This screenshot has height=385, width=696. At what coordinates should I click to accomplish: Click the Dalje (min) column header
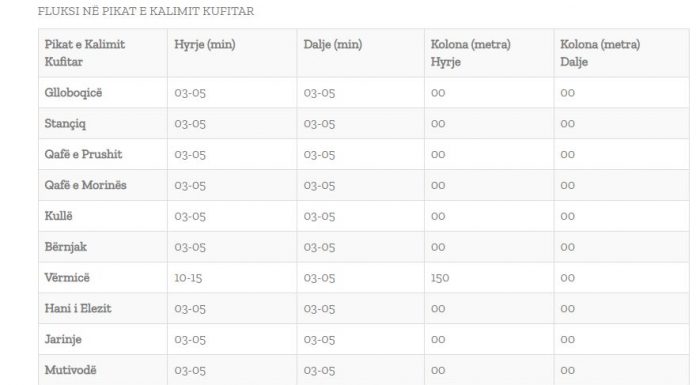coord(333,44)
